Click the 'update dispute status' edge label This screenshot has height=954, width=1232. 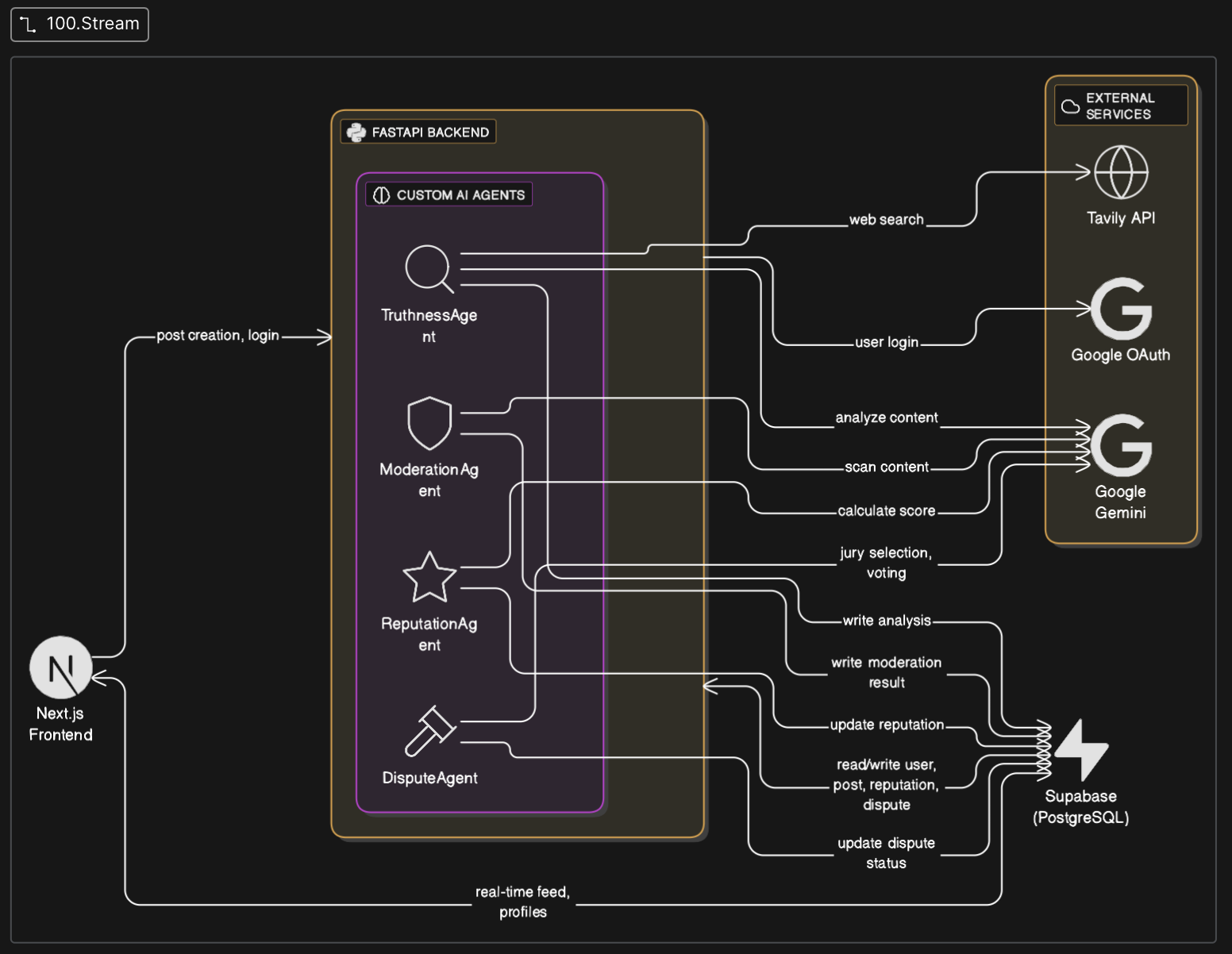pos(887,853)
